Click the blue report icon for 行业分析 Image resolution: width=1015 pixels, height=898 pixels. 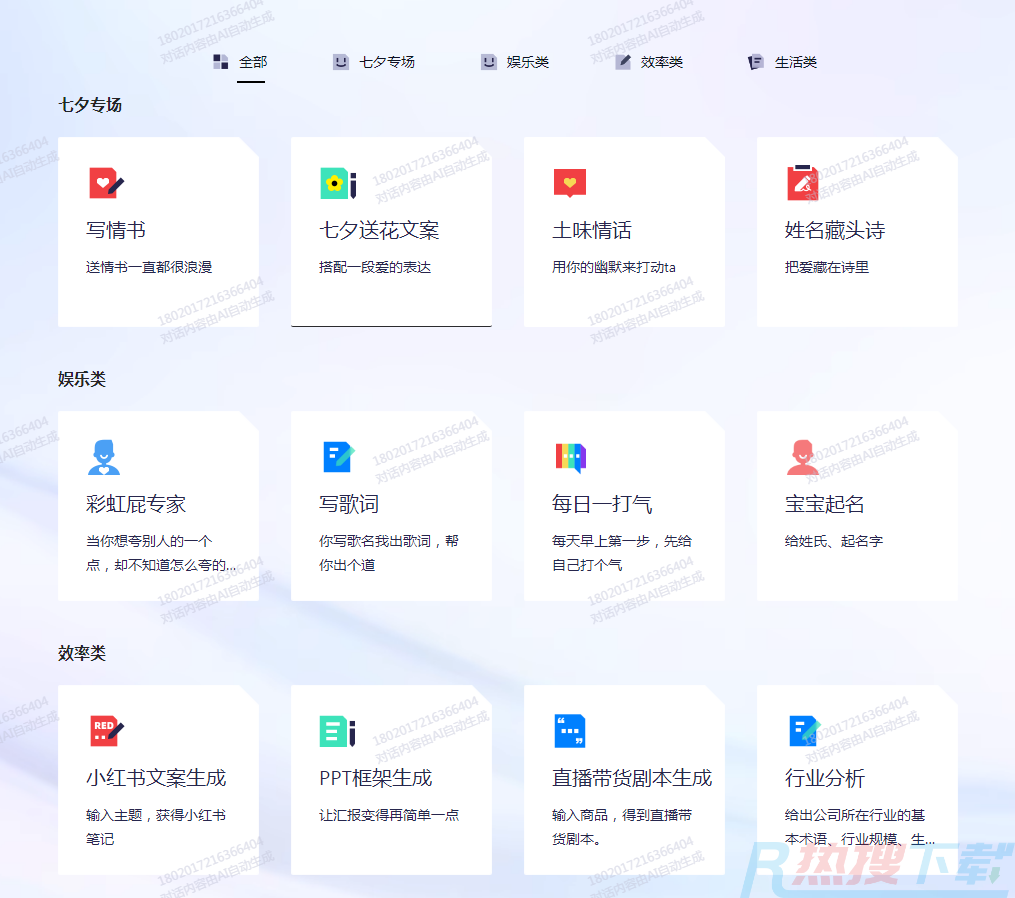point(803,731)
